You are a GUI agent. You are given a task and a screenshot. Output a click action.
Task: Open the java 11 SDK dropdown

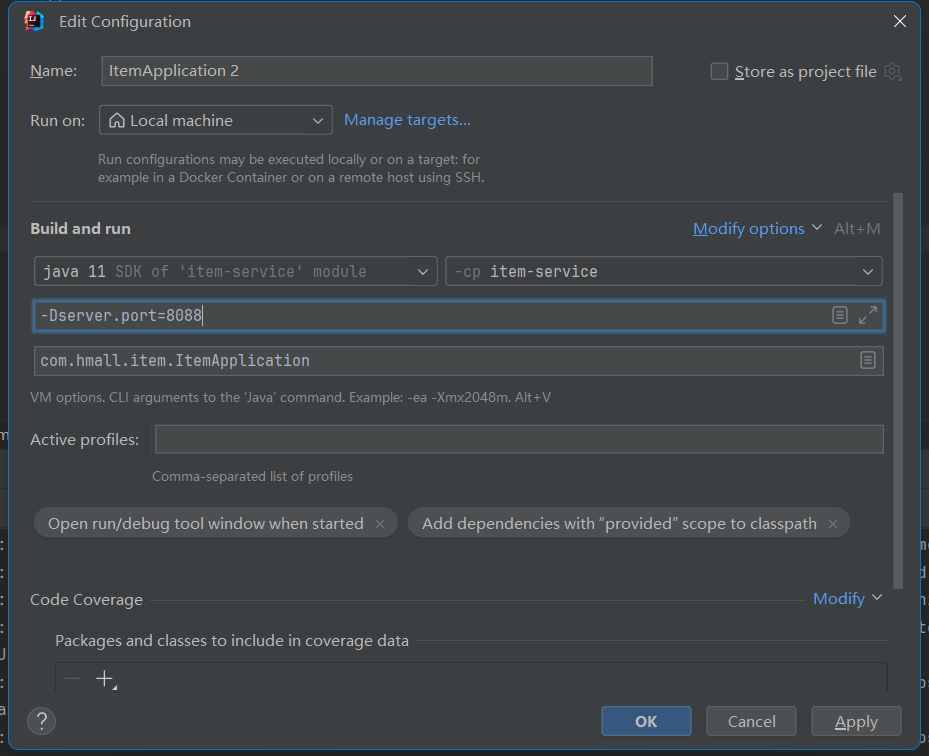pos(235,271)
